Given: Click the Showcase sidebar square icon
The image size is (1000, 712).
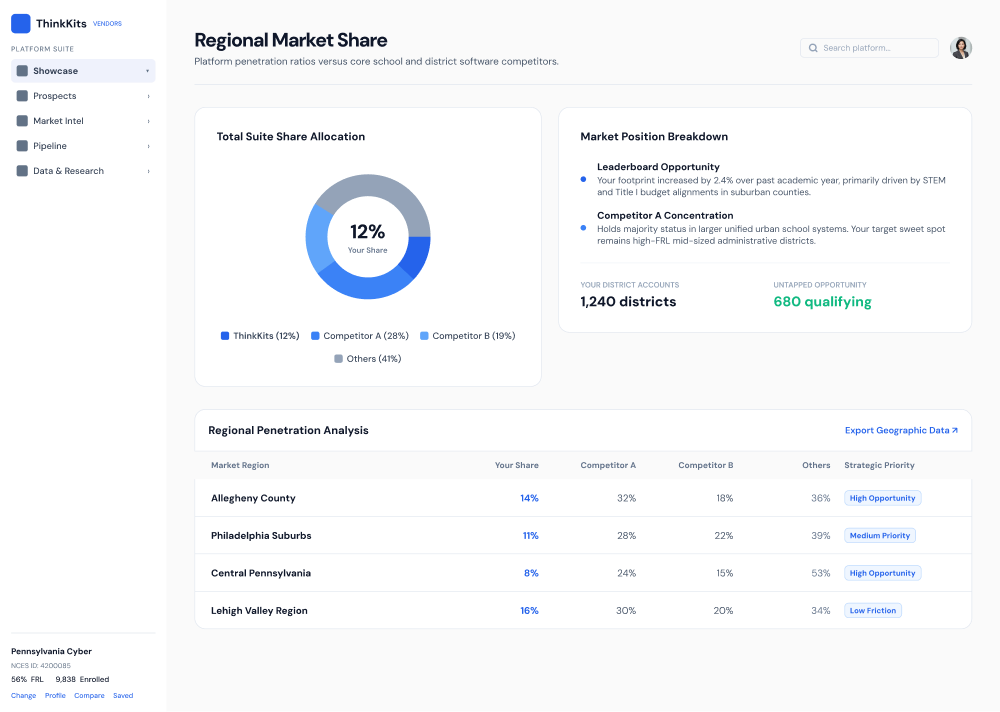Looking at the screenshot, I should pos(22,71).
